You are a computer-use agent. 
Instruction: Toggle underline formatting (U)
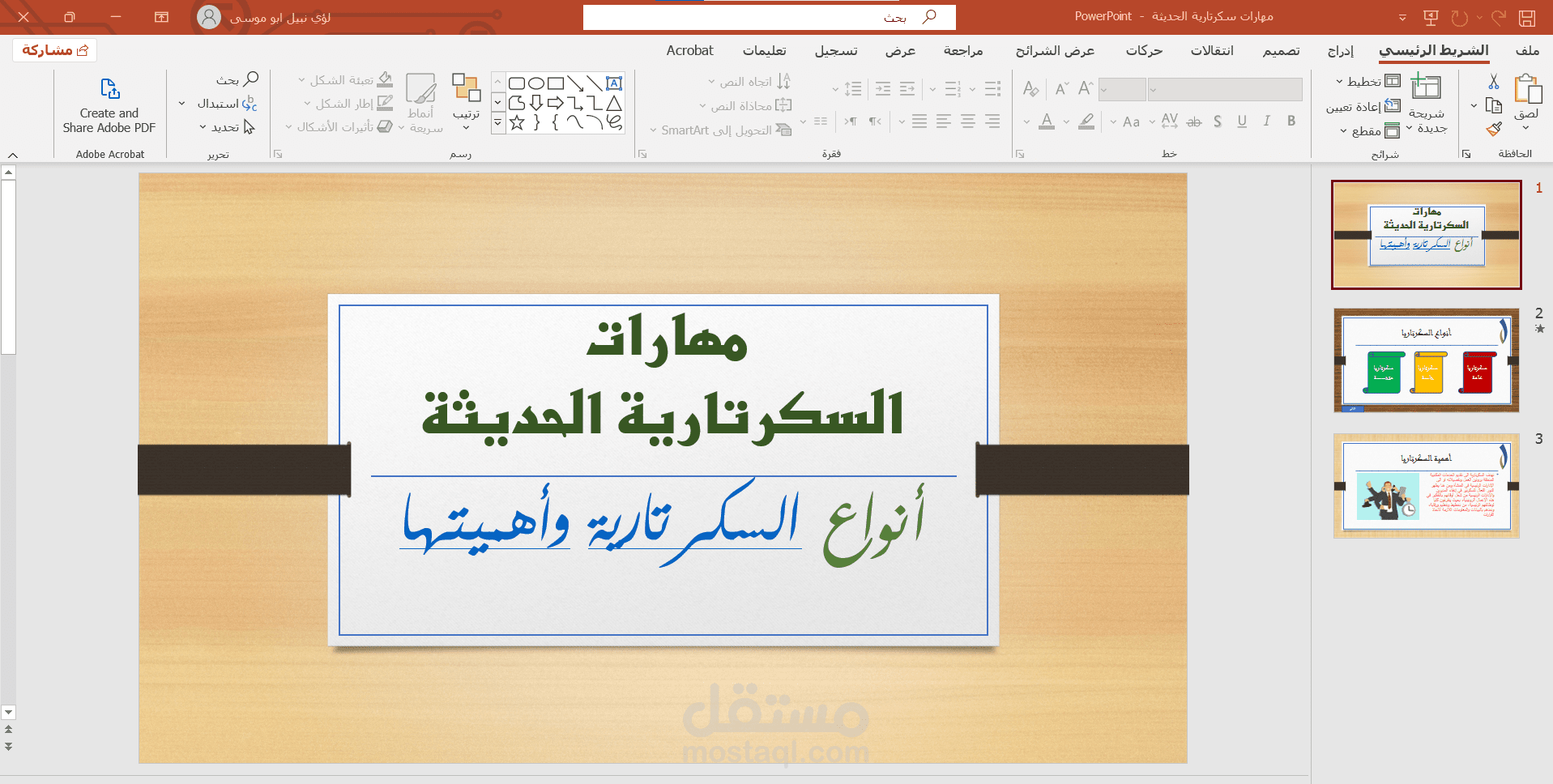click(x=1242, y=121)
